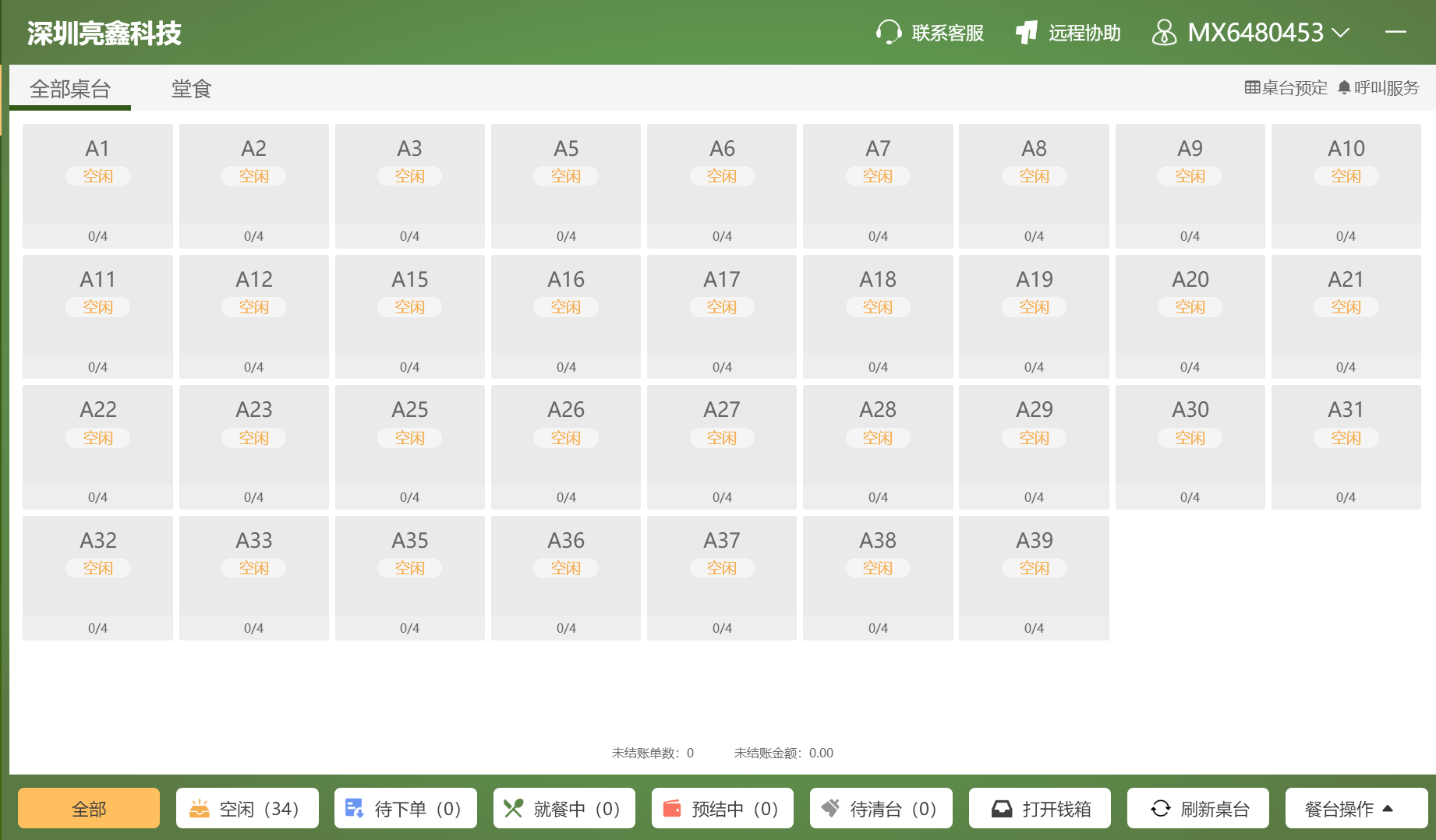Minimize the application window
The height and width of the screenshot is (840, 1436).
click(x=1395, y=32)
